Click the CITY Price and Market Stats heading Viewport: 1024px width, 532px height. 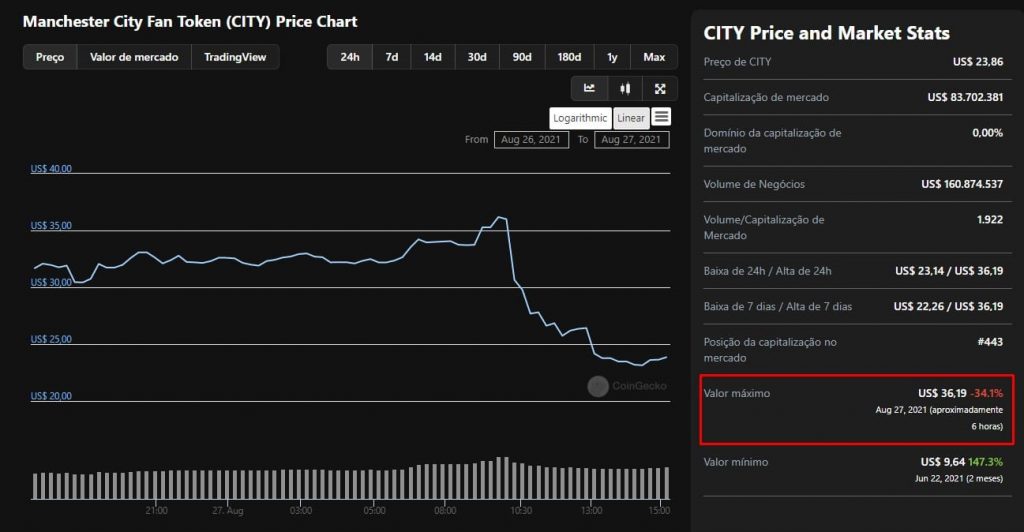tap(826, 33)
